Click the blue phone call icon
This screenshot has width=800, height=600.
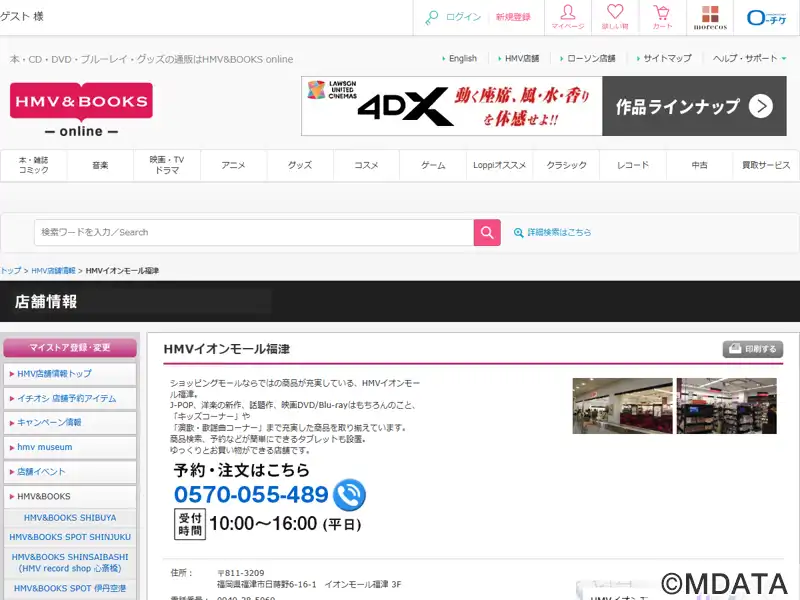pos(349,494)
